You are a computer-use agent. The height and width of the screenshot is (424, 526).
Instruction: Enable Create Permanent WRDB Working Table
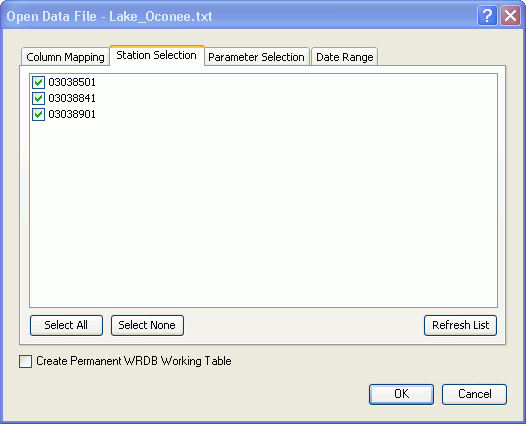point(25,362)
